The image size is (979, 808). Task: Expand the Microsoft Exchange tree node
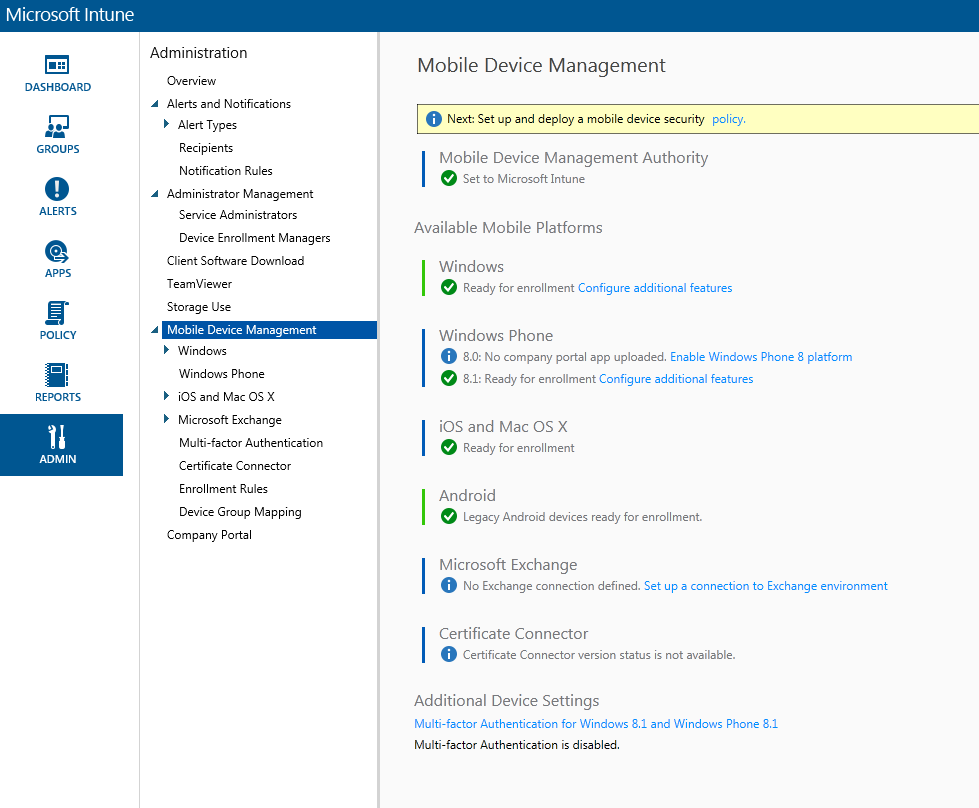coord(166,418)
